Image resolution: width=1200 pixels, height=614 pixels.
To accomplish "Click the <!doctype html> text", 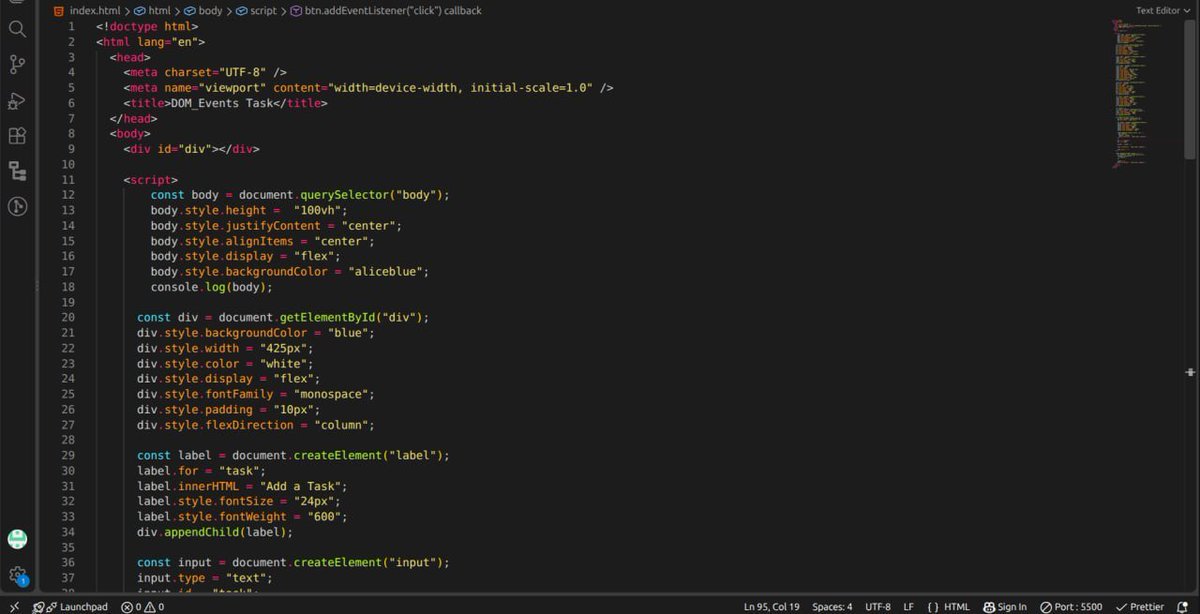I will (147, 27).
